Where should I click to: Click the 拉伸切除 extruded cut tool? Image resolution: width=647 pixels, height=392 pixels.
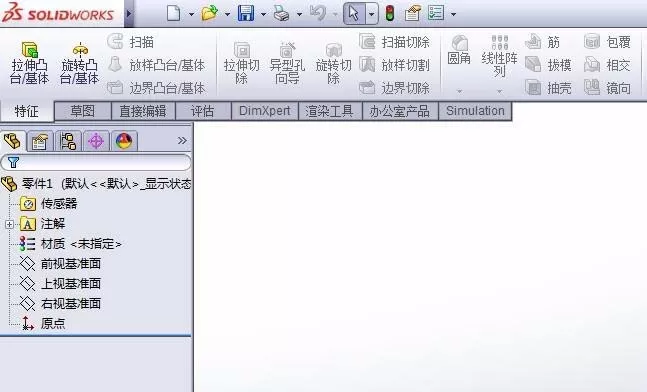[x=242, y=63]
